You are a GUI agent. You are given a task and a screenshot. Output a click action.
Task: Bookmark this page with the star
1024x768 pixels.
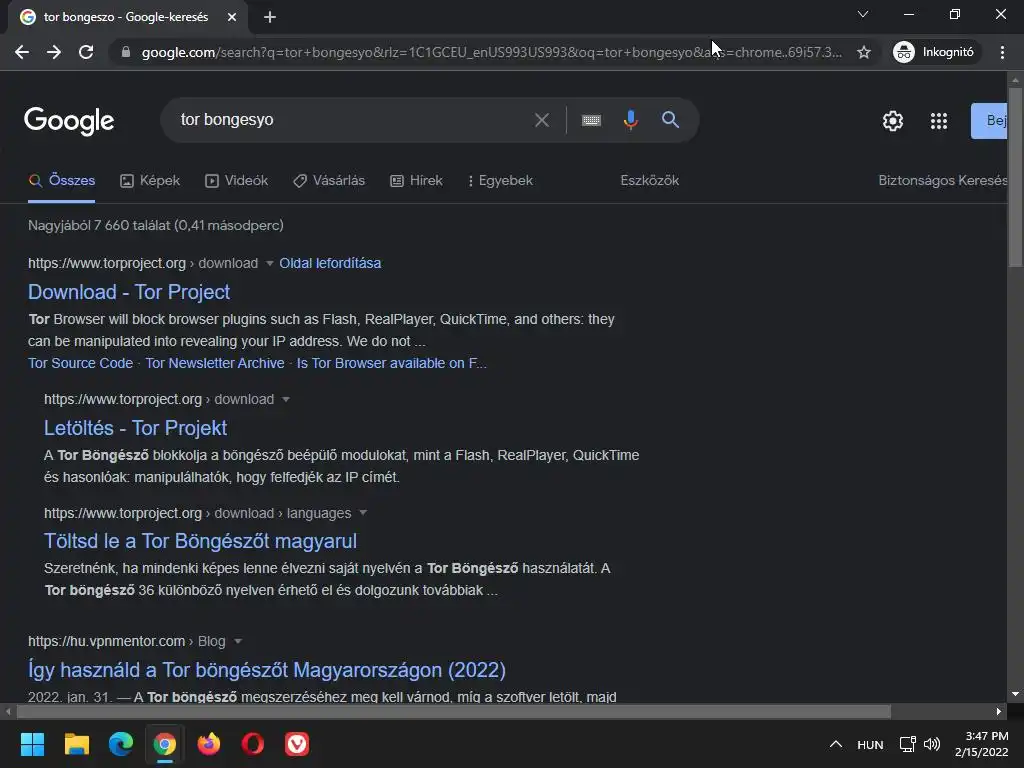click(864, 52)
